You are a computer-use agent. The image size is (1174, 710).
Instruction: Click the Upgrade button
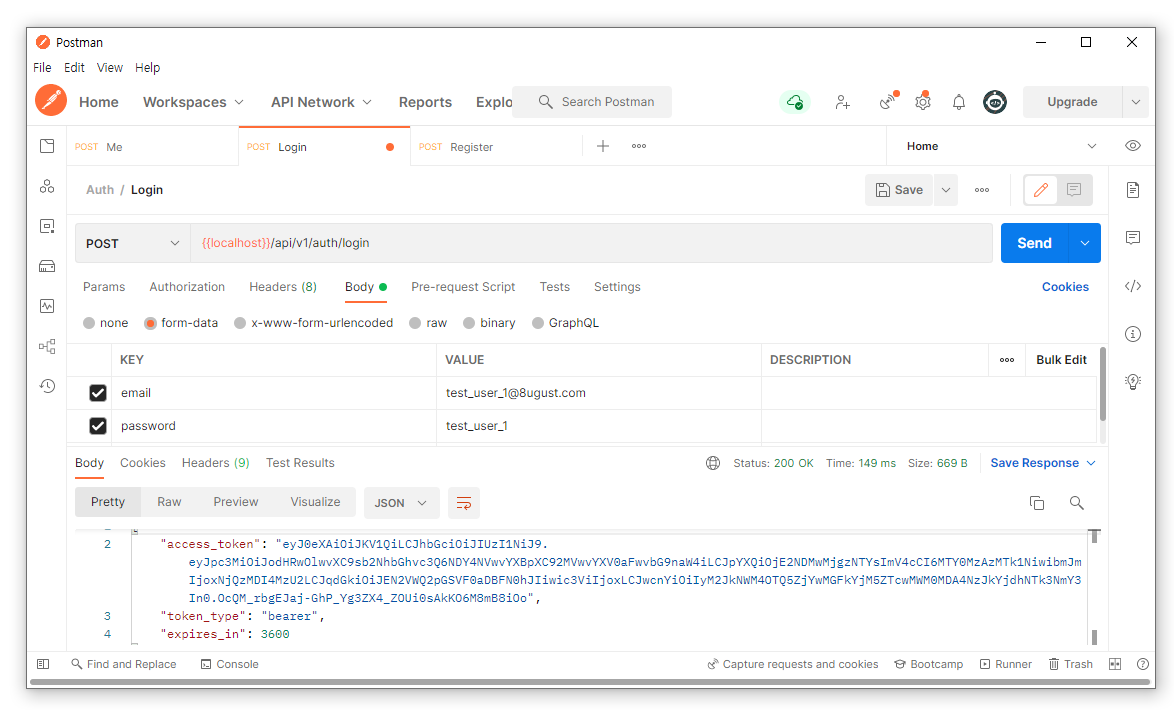[x=1072, y=102]
